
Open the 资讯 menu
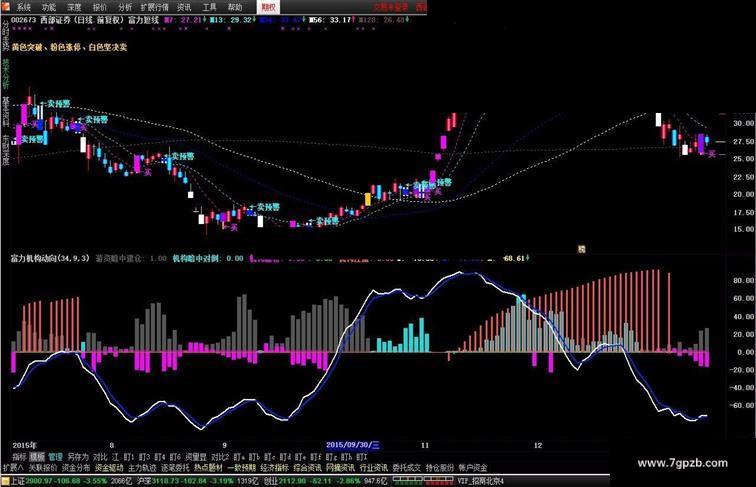pyautogui.click(x=184, y=7)
